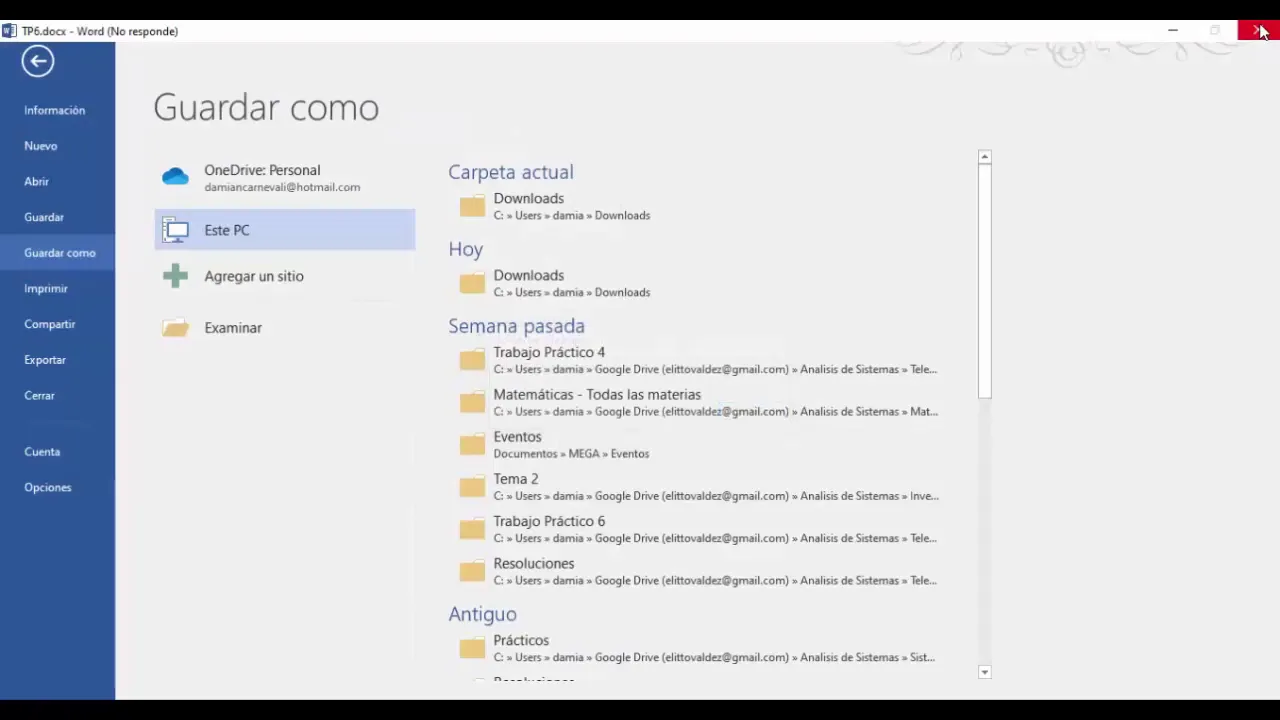This screenshot has width=1280, height=720.
Task: Click the folder list scrollbar thumb
Action: tap(985, 281)
